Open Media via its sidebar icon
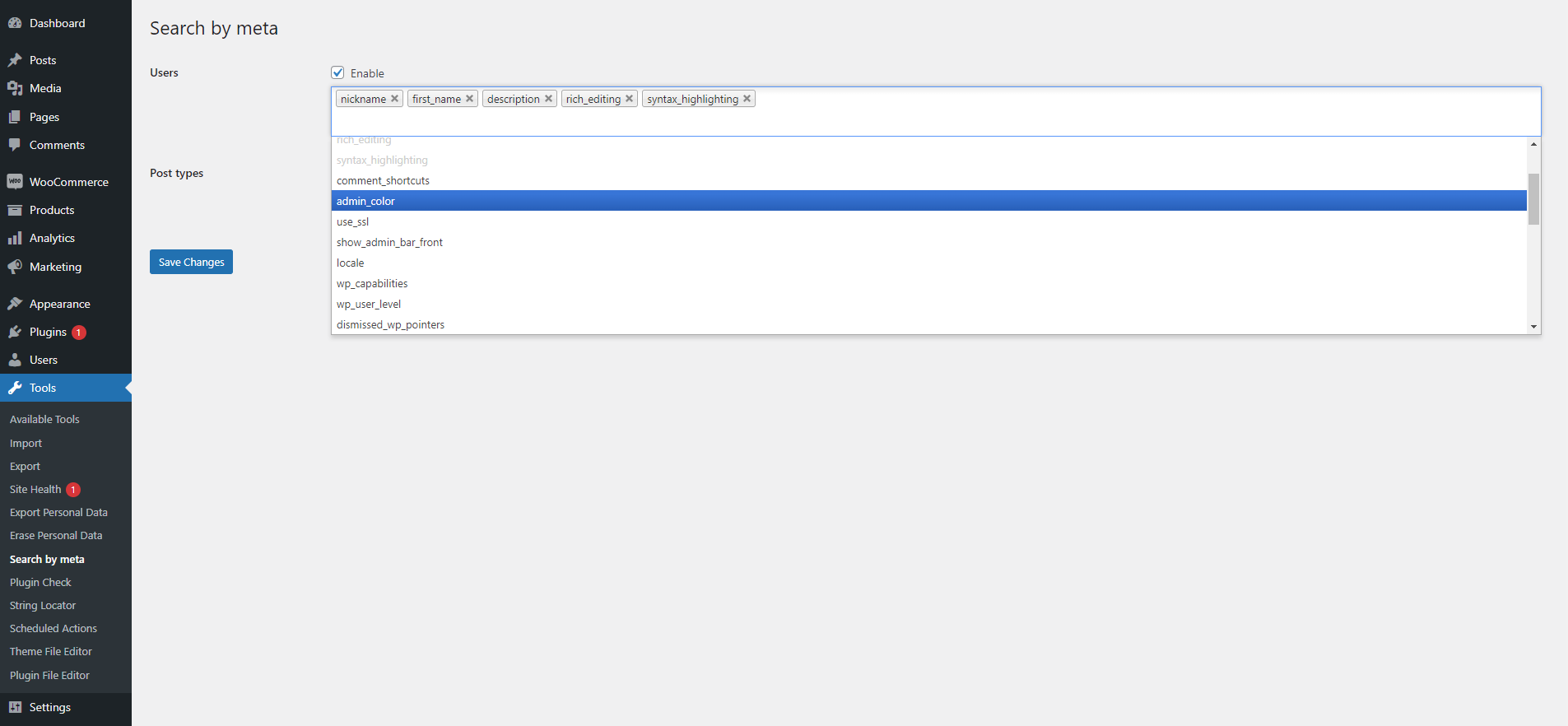The height and width of the screenshot is (726, 1568). (15, 88)
